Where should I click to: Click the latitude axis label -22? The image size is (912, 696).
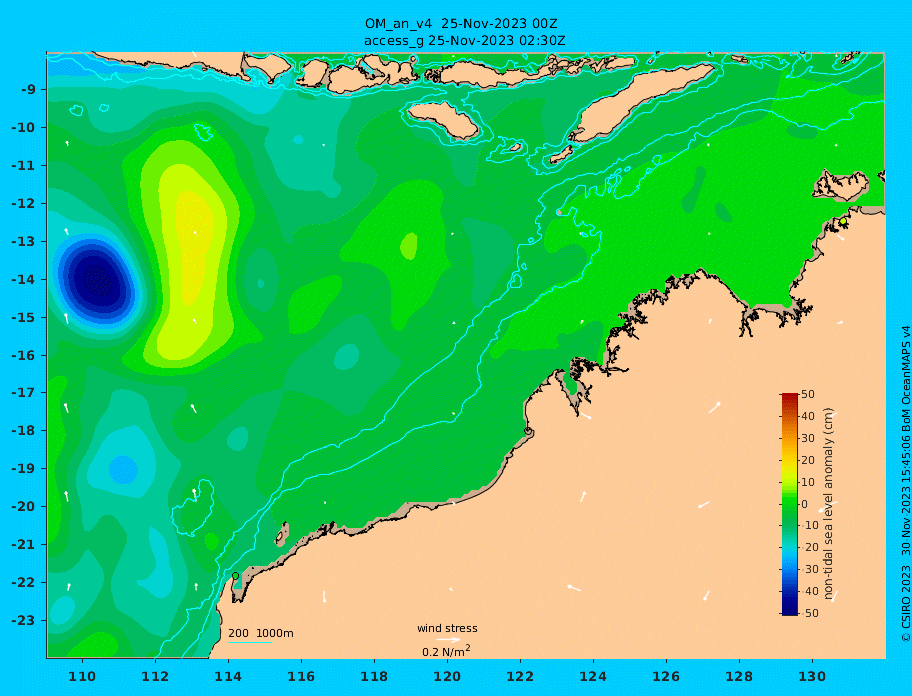click(23, 583)
